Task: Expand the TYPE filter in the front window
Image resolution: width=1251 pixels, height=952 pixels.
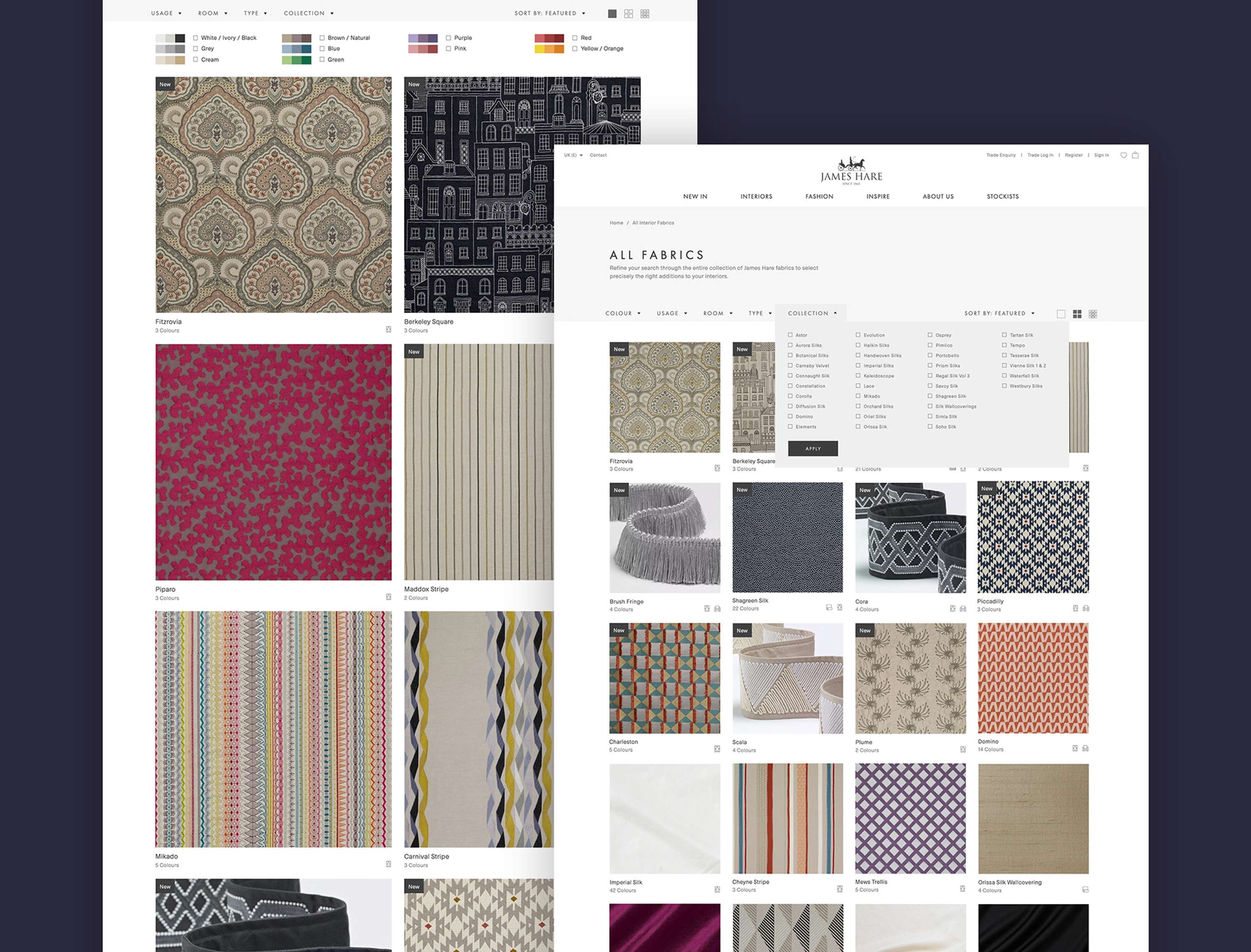Action: point(760,313)
